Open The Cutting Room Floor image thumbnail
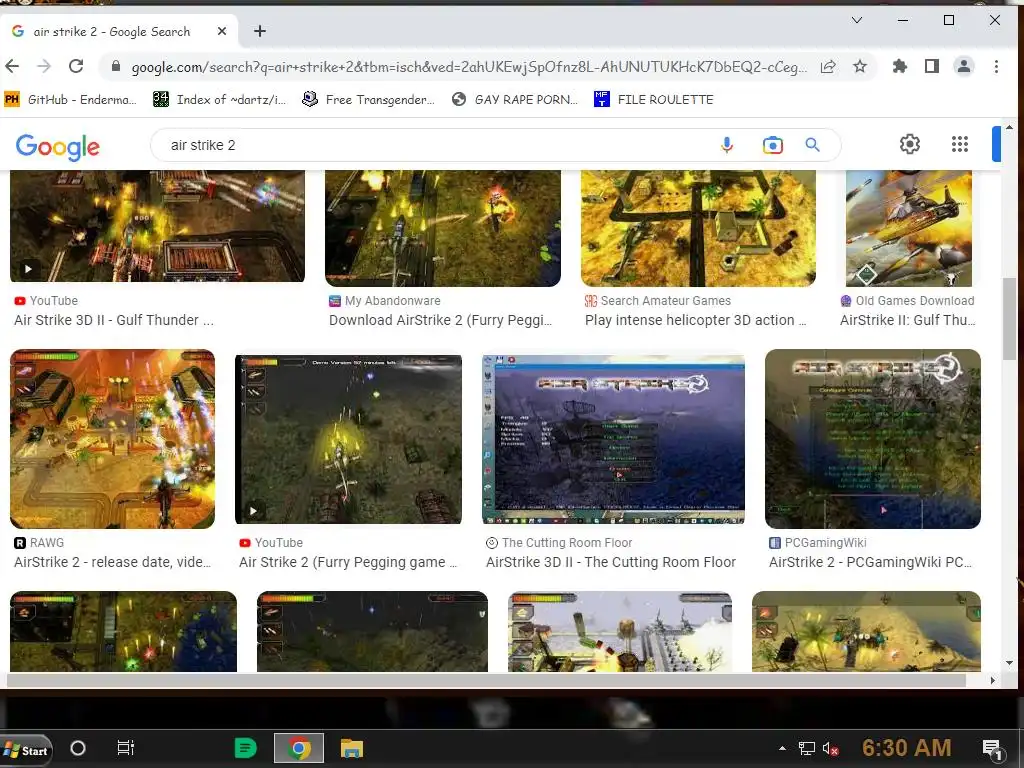Image resolution: width=1024 pixels, height=768 pixels. pyautogui.click(x=613, y=440)
